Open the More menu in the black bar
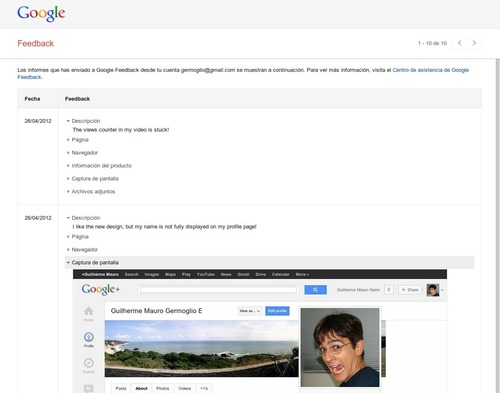500x393 pixels. pos(302,274)
